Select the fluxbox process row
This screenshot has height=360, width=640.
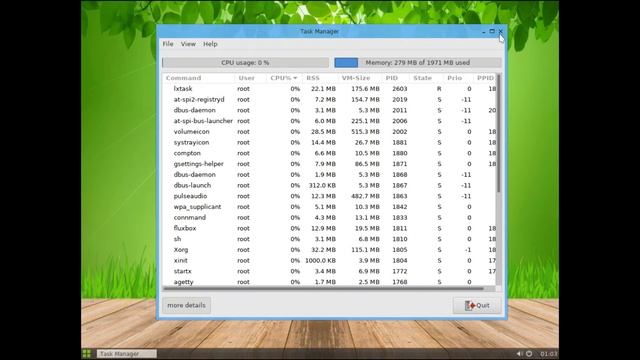coord(329,228)
